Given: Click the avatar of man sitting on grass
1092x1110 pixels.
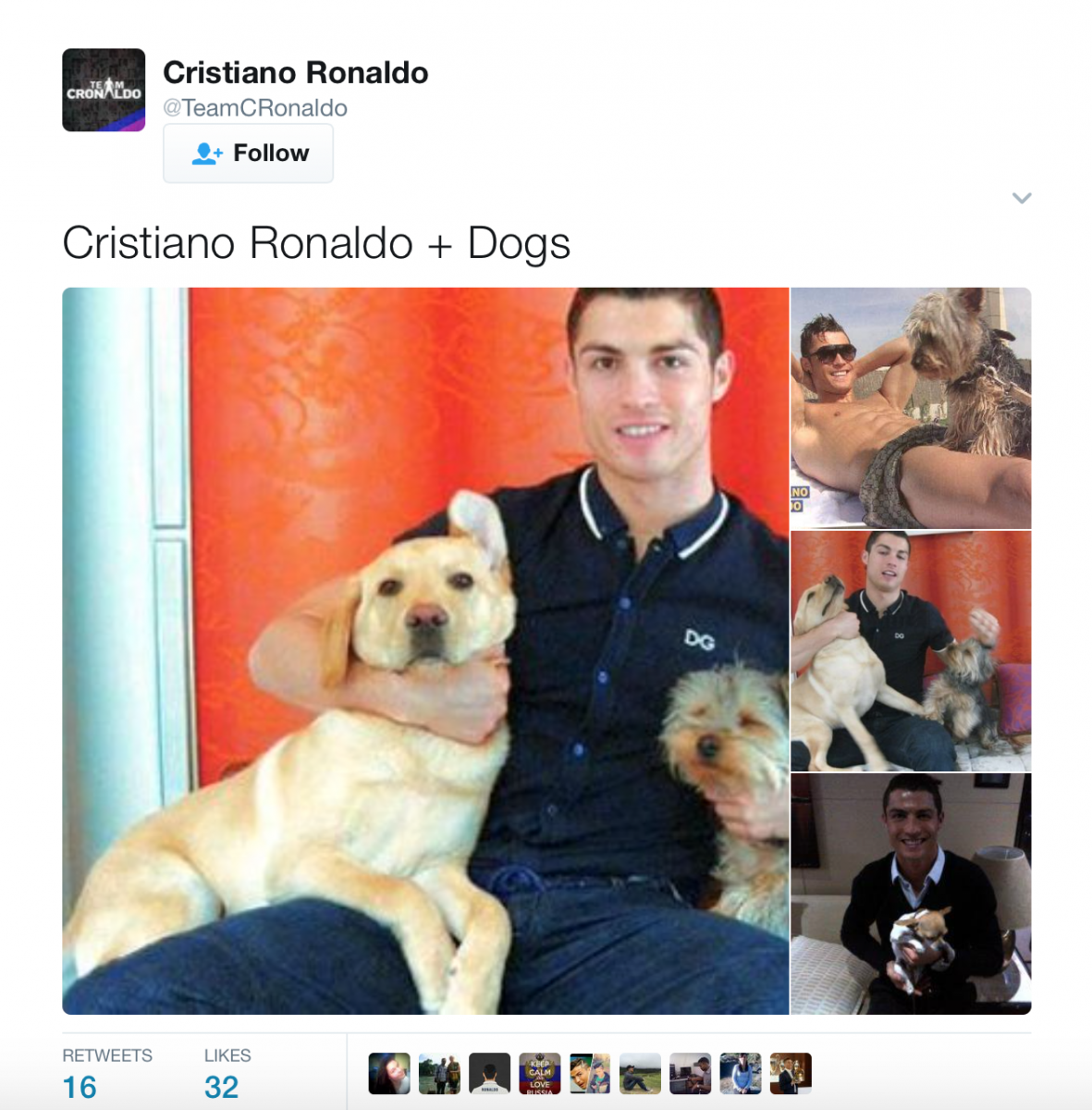Looking at the screenshot, I should [x=640, y=1074].
